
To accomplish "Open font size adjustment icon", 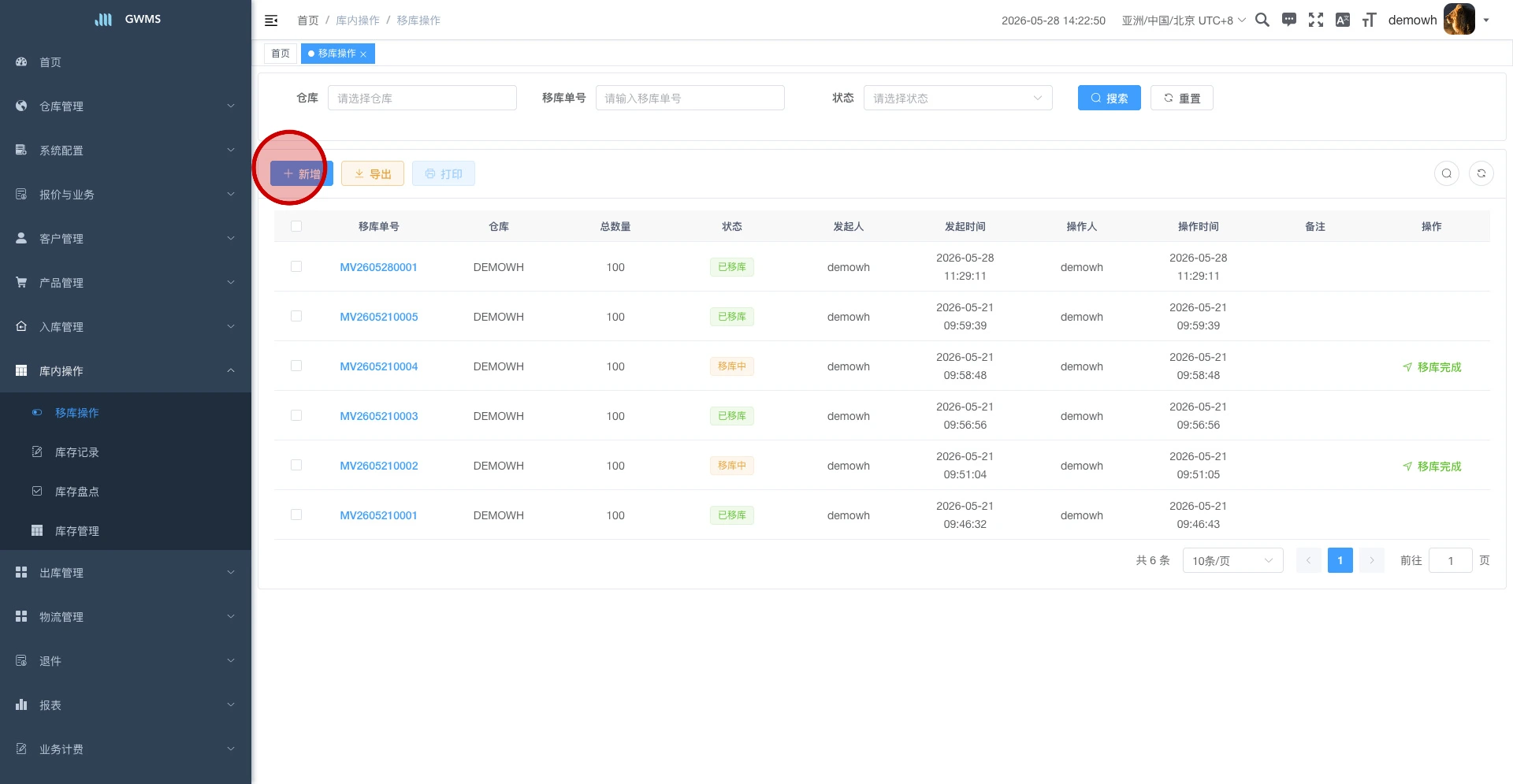I will click(x=1370, y=20).
